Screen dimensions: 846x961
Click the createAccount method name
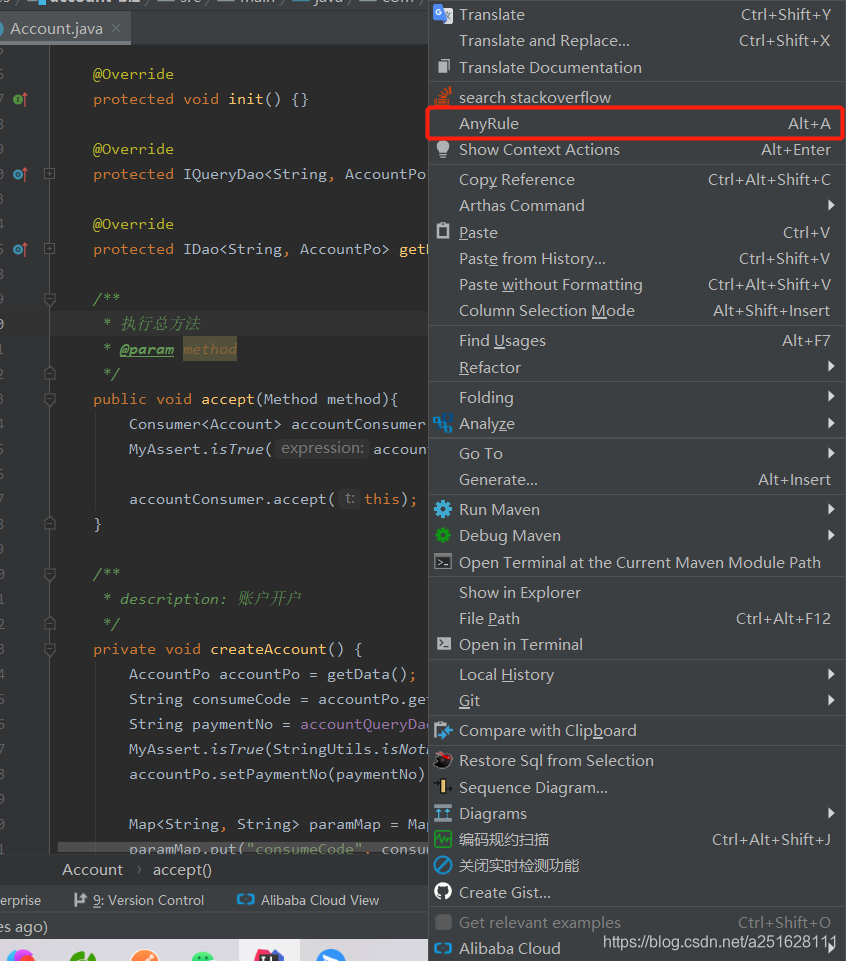[x=268, y=649]
